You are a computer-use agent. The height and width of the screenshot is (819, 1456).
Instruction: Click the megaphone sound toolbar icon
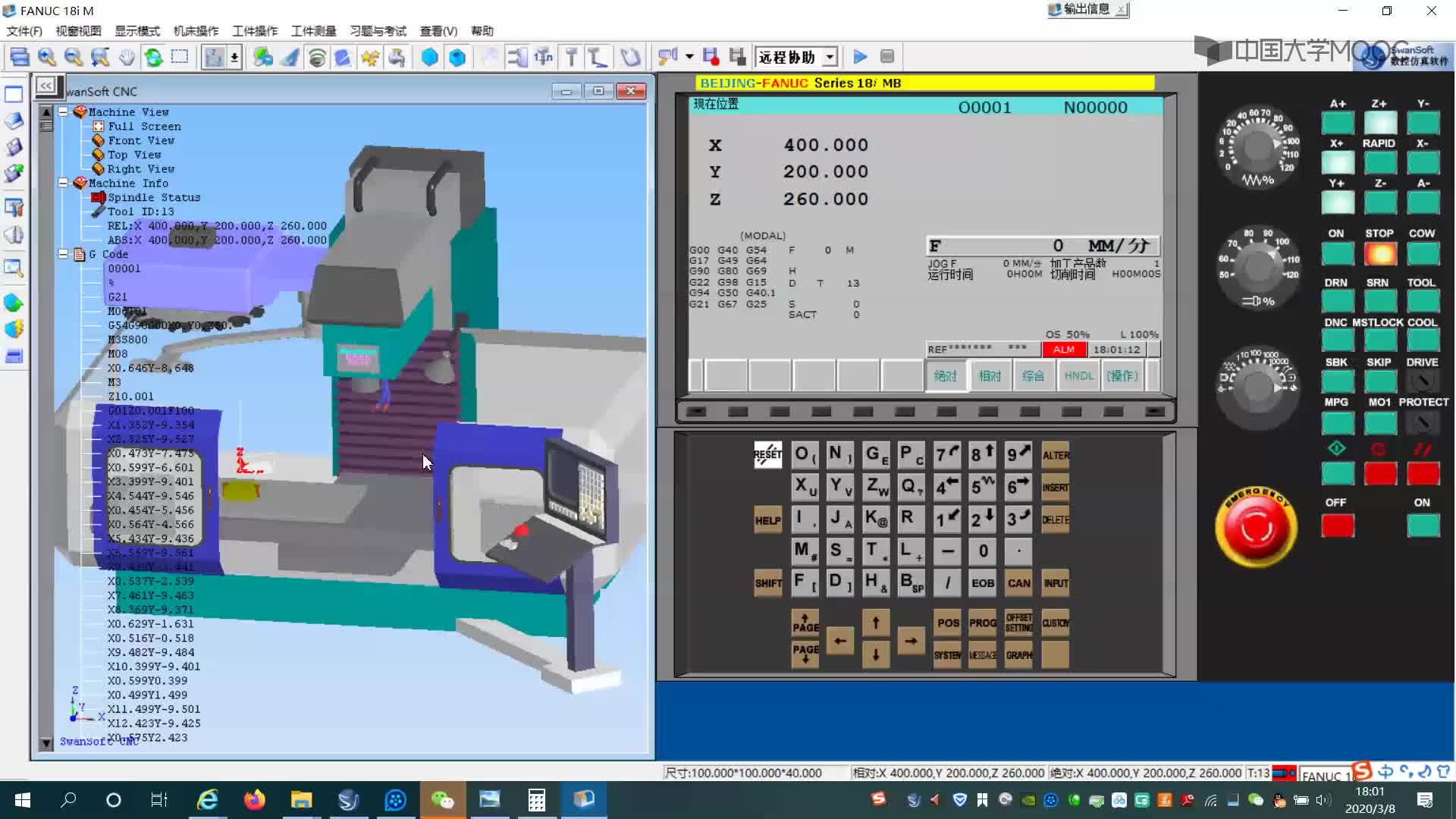click(667, 57)
